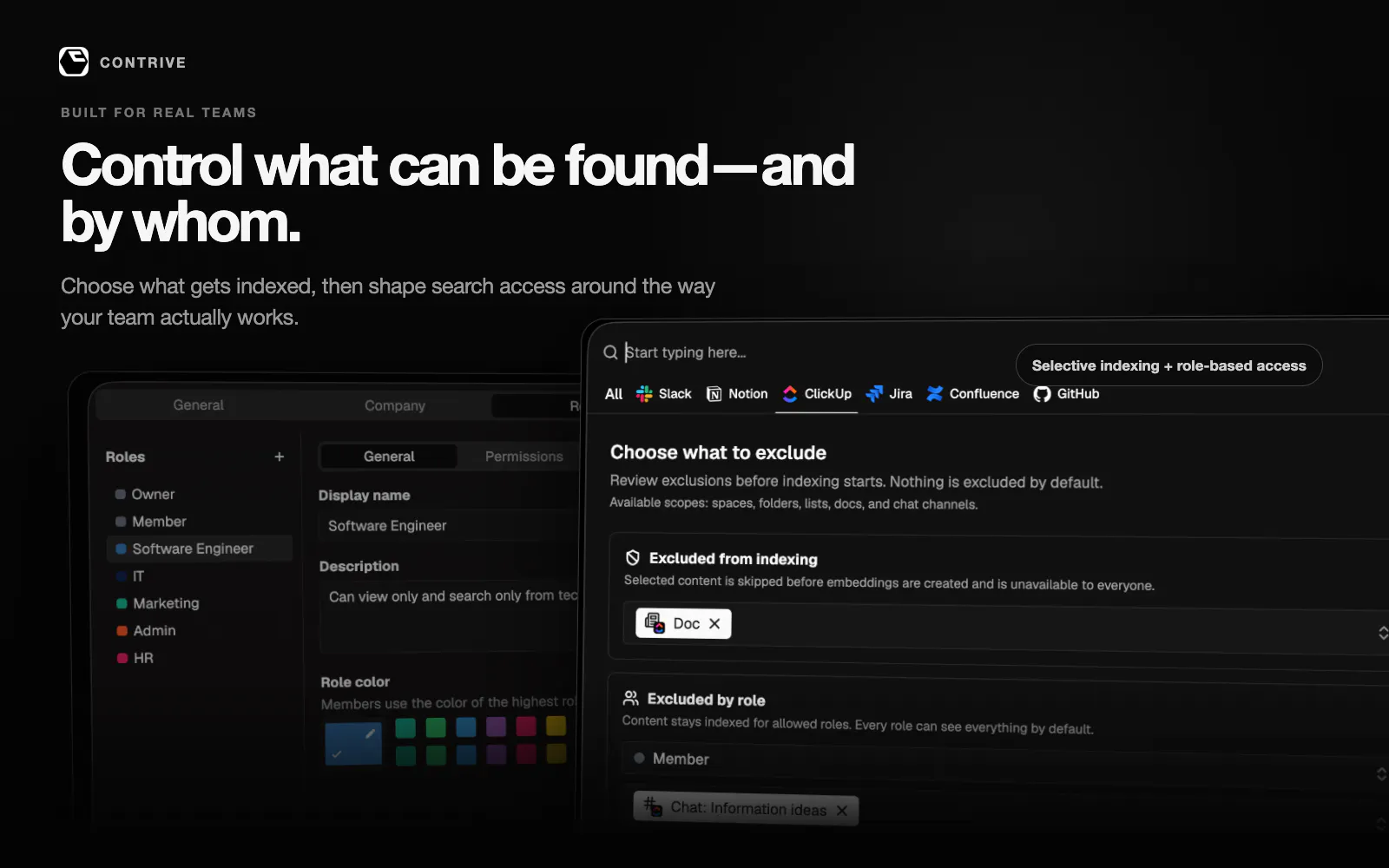Pick the yellow role color in top row
The height and width of the screenshot is (868, 1389).
click(556, 725)
